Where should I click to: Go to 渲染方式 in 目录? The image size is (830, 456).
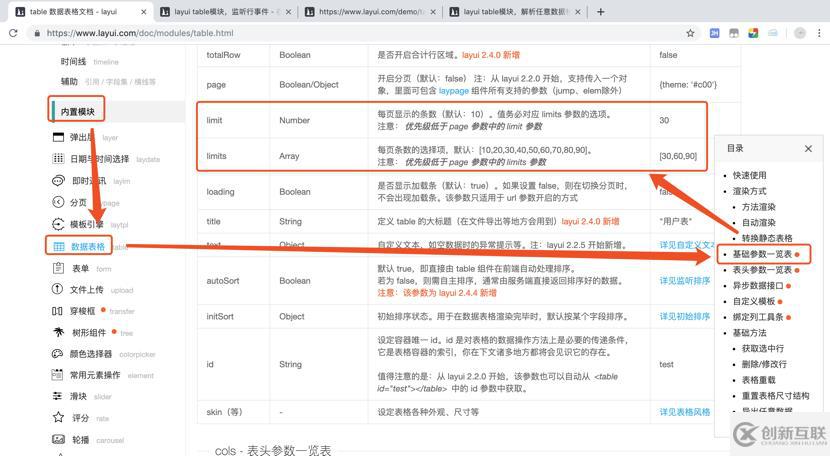coord(749,191)
